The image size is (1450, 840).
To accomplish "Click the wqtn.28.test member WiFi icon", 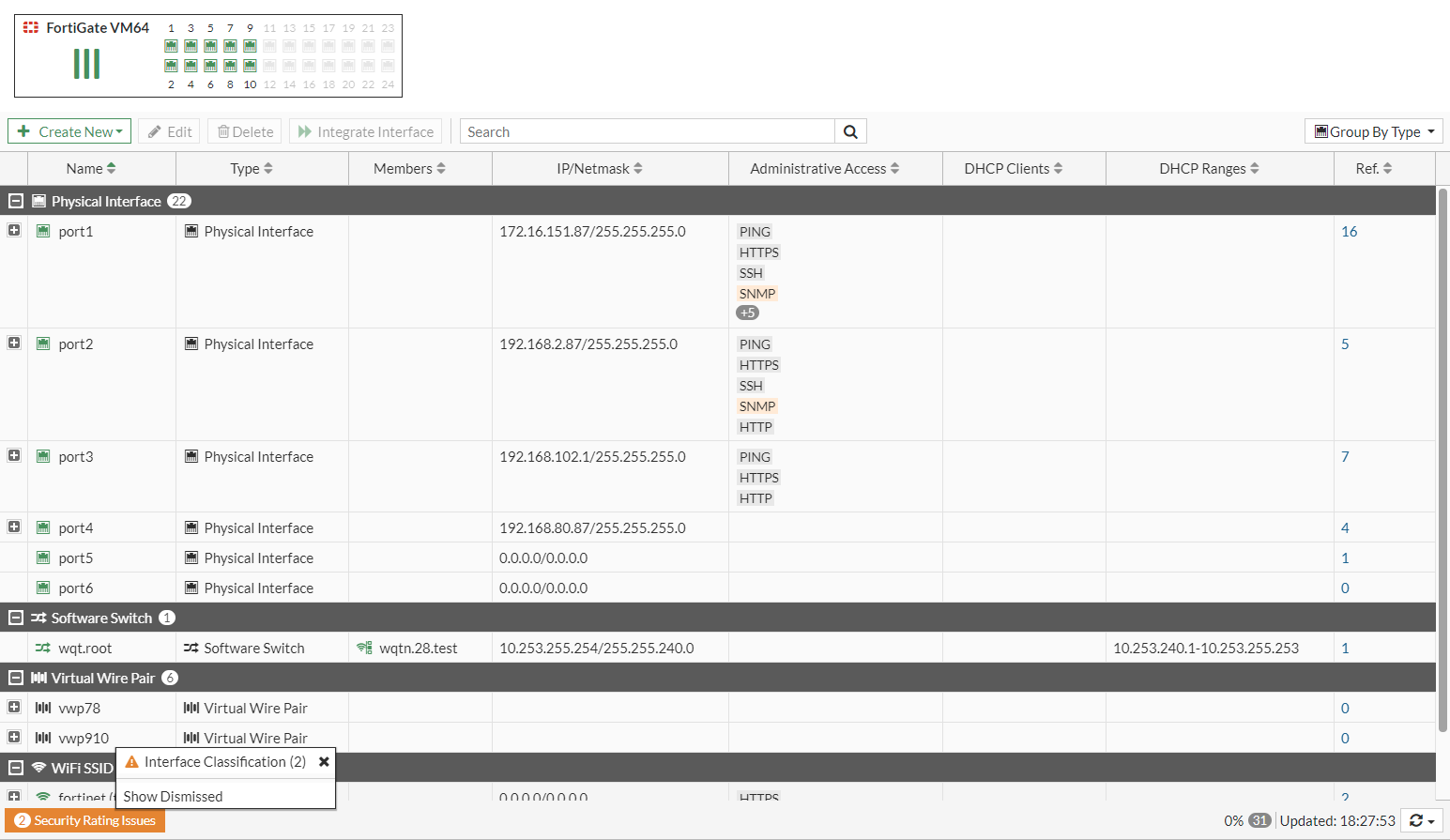I will (x=364, y=648).
